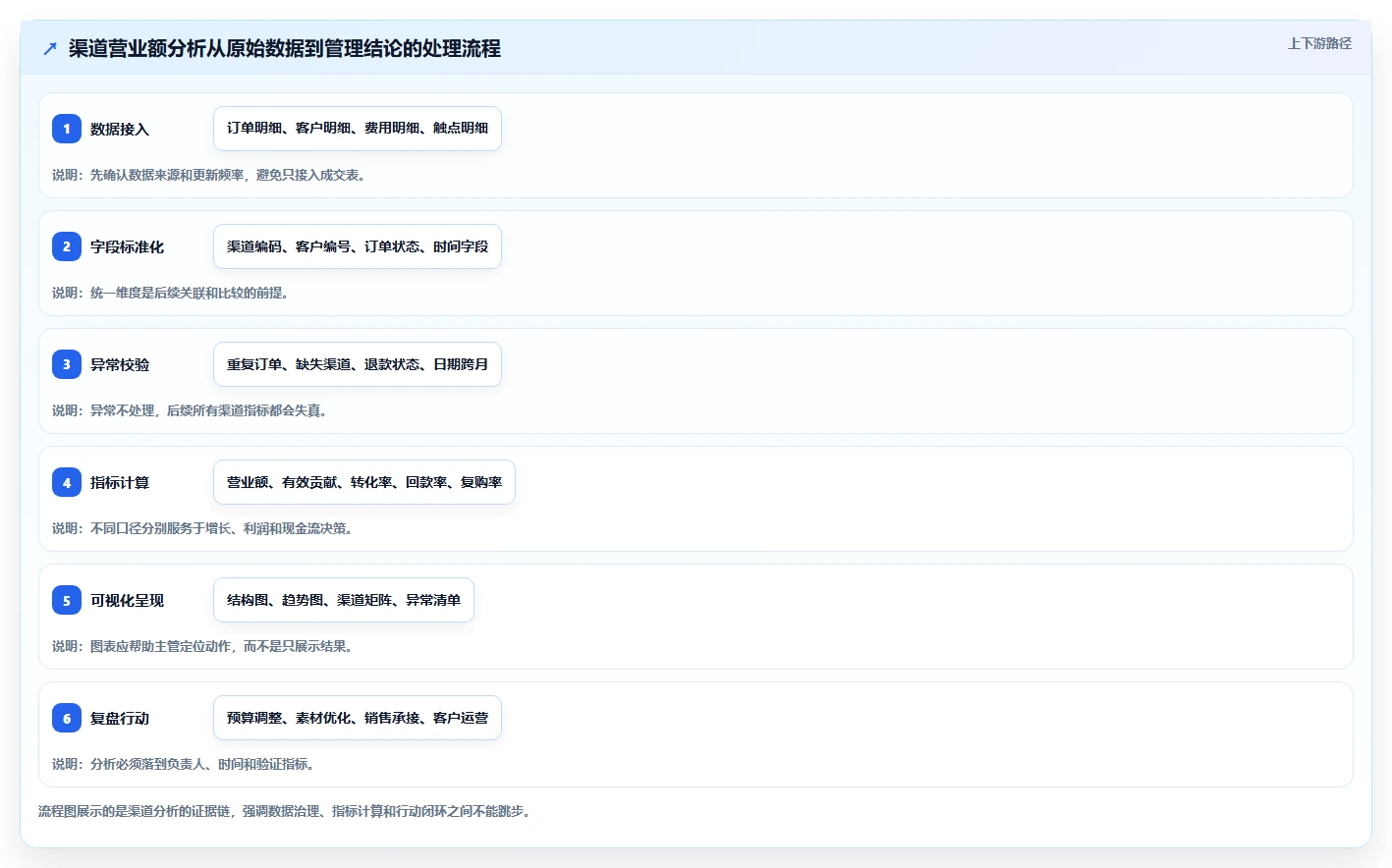Click the 复盘行动 step label
Viewport: 1392px width, 868px height.
point(120,718)
